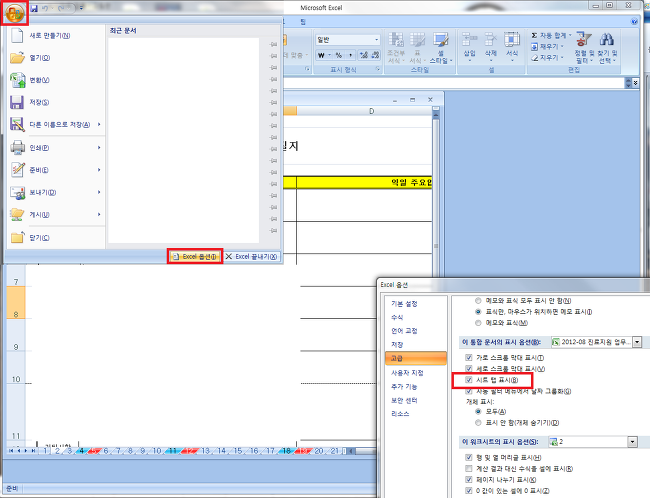Select 표식만, 마우스가 위치하면 메모 표시 option
Image resolution: width=650 pixels, height=498 pixels.
478,312
